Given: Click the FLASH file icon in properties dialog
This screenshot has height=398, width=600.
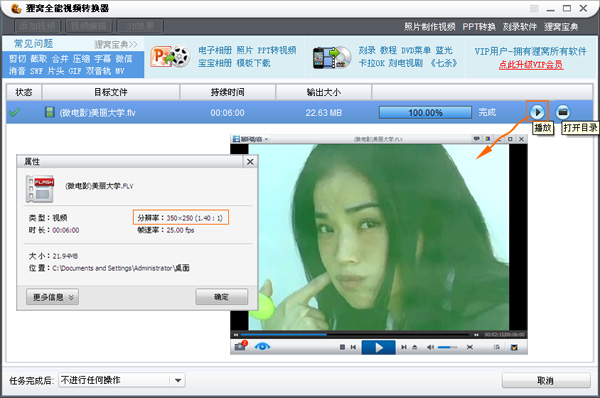Looking at the screenshot, I should click(x=40, y=189).
